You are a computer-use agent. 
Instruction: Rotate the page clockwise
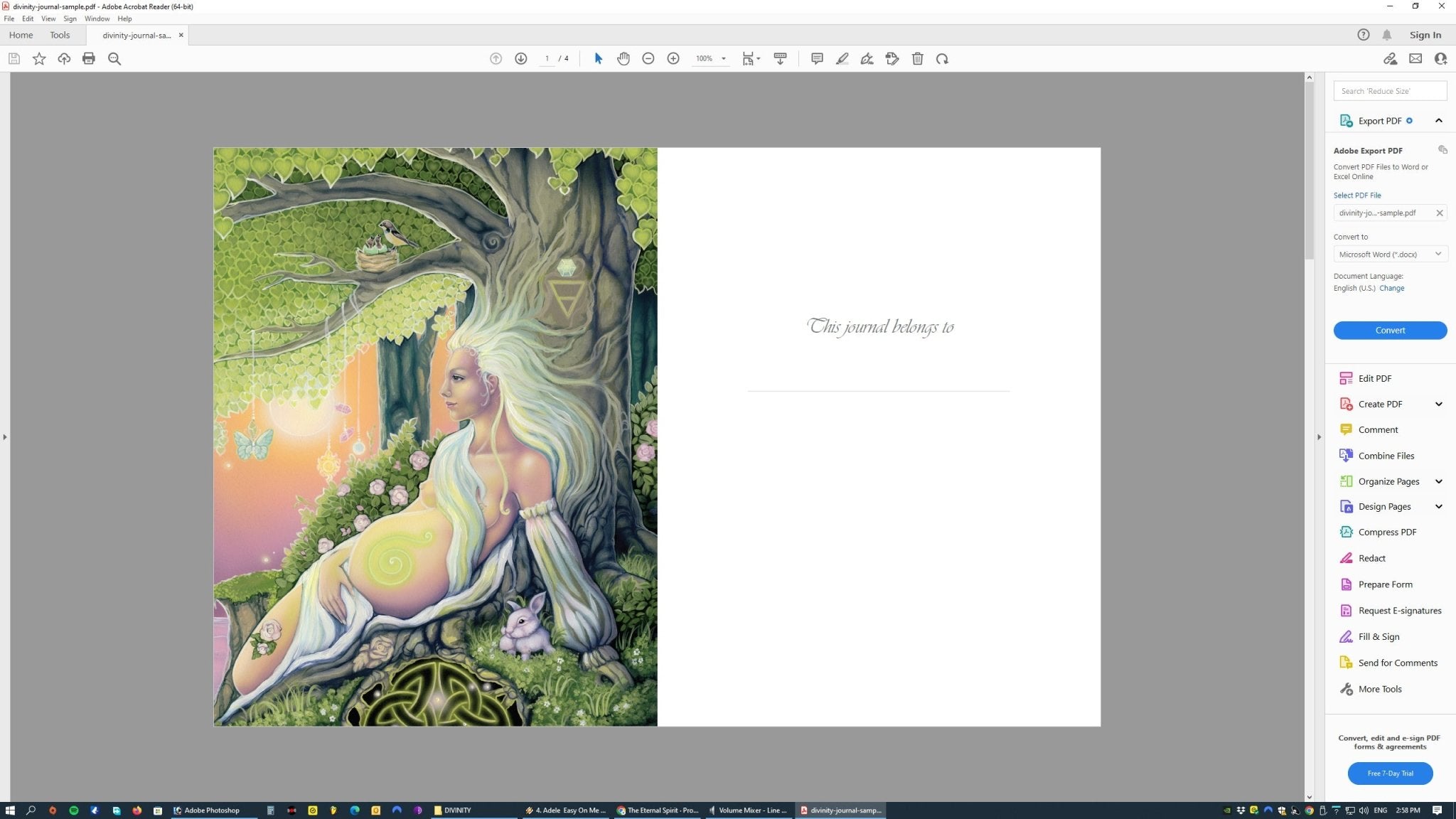pyautogui.click(x=942, y=59)
